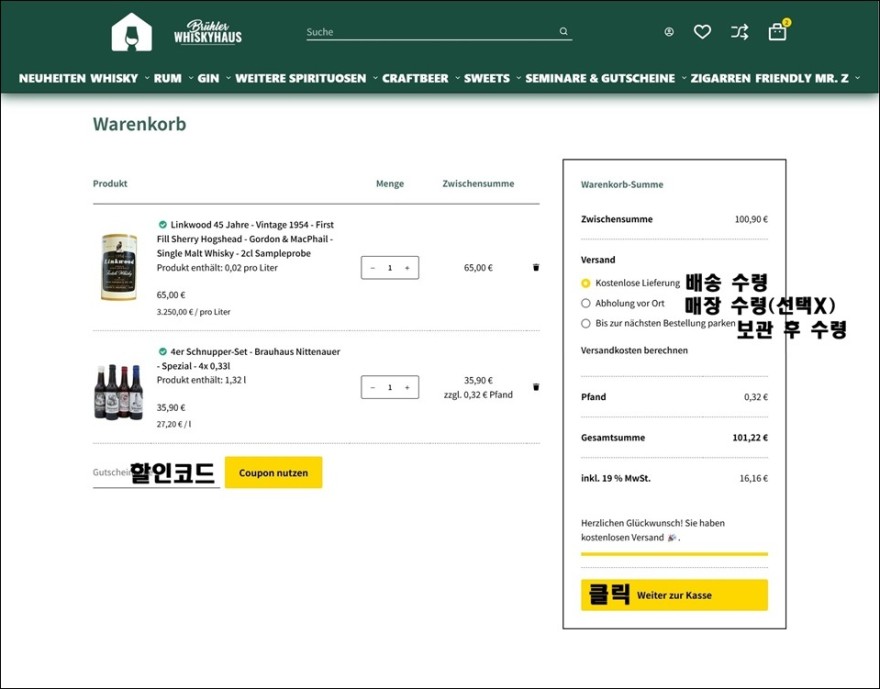The width and height of the screenshot is (880, 689).
Task: Click the Linkwood quantity value field
Action: pyautogui.click(x=390, y=268)
